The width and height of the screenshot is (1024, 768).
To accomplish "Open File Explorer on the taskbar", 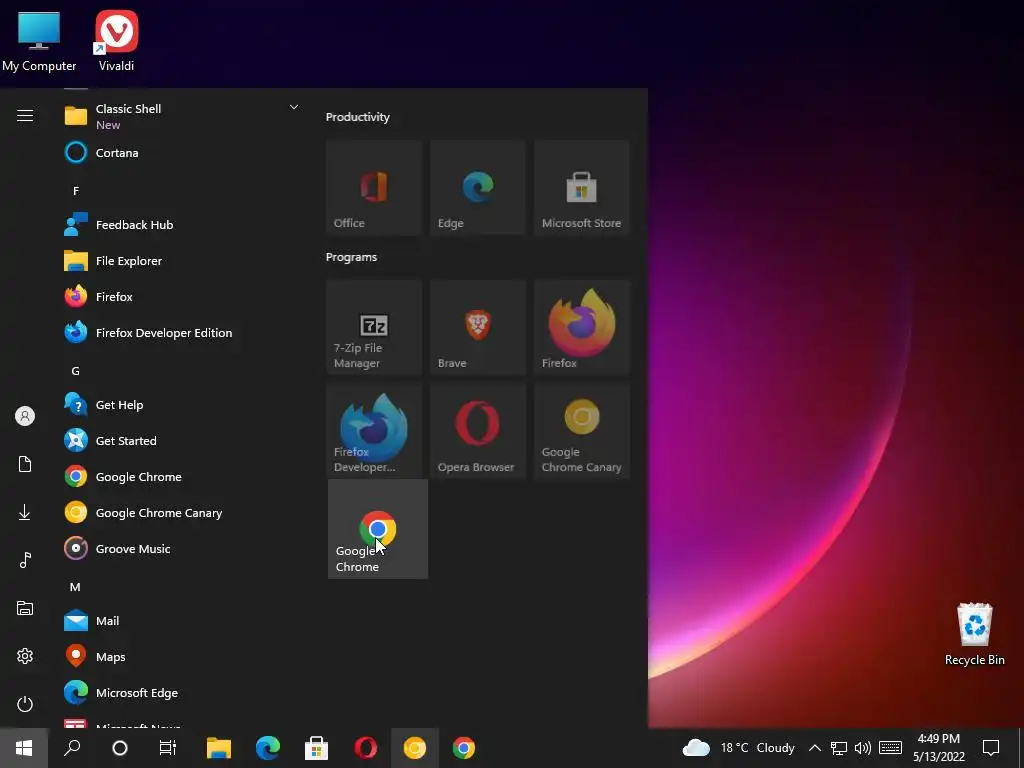I will tap(219, 748).
